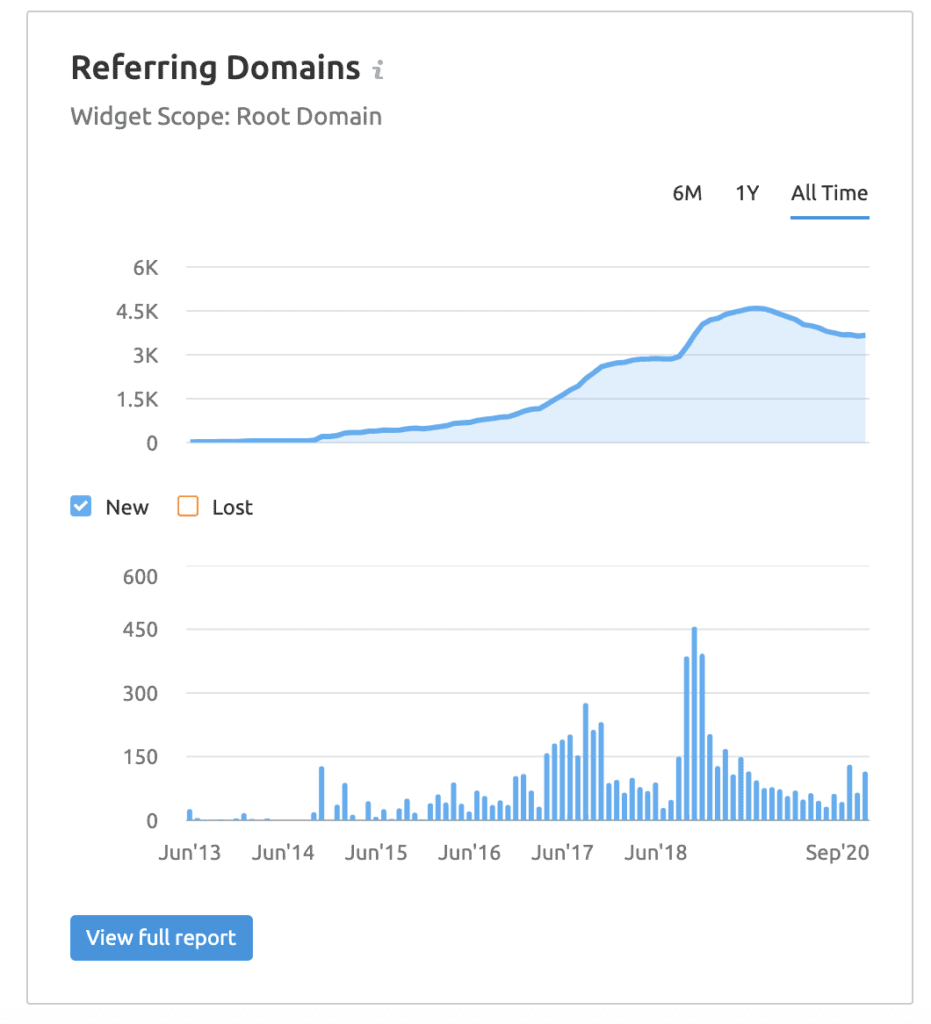Select the All Time range tab
Image resolution: width=931 pixels, height=1024 pixels.
coord(829,193)
